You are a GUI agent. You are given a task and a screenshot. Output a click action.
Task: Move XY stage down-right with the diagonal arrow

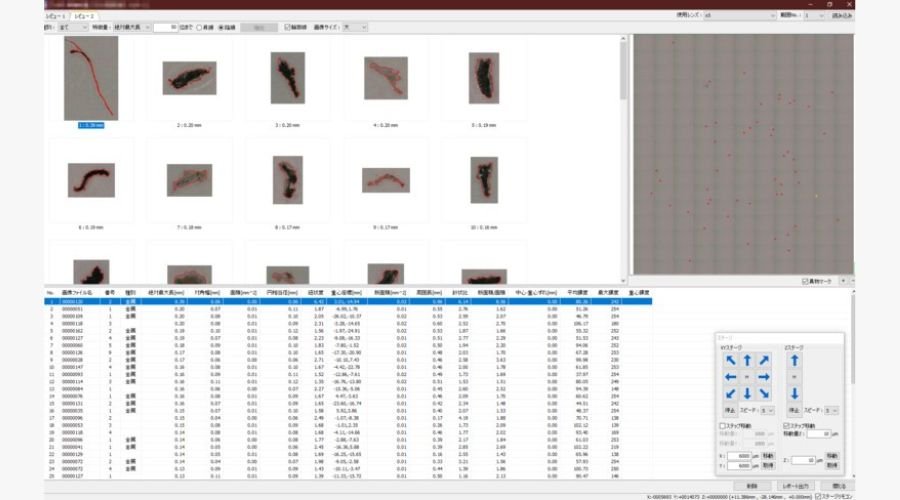tap(764, 394)
